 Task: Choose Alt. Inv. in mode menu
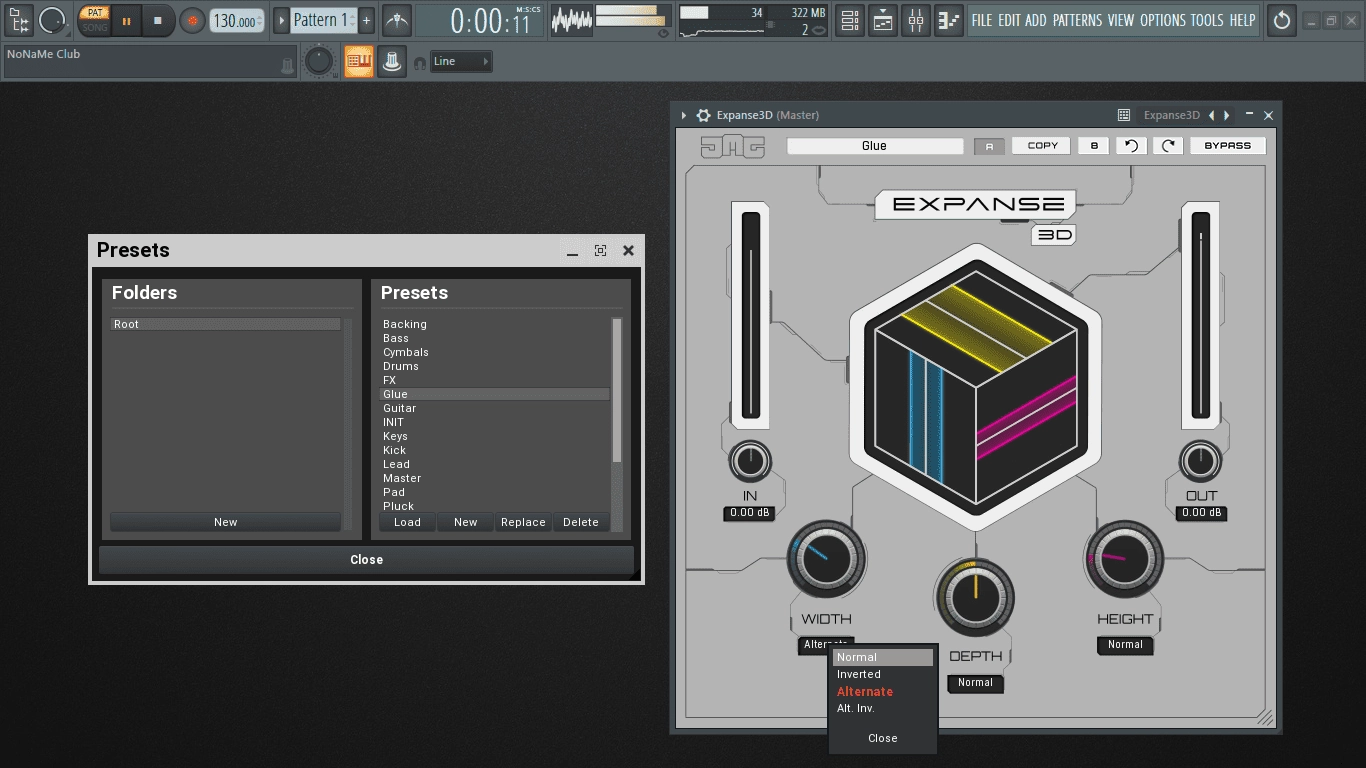pos(883,709)
